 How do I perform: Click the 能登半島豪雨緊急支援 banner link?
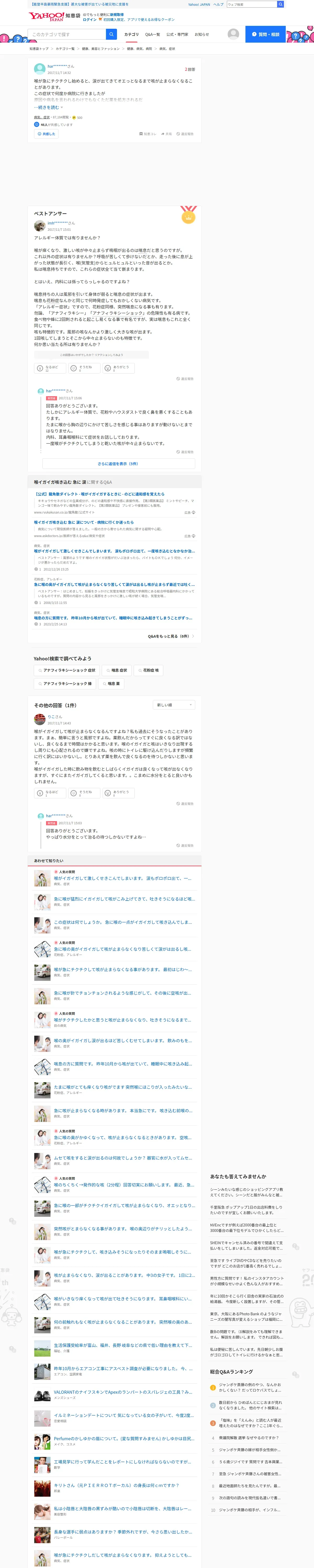79,4
